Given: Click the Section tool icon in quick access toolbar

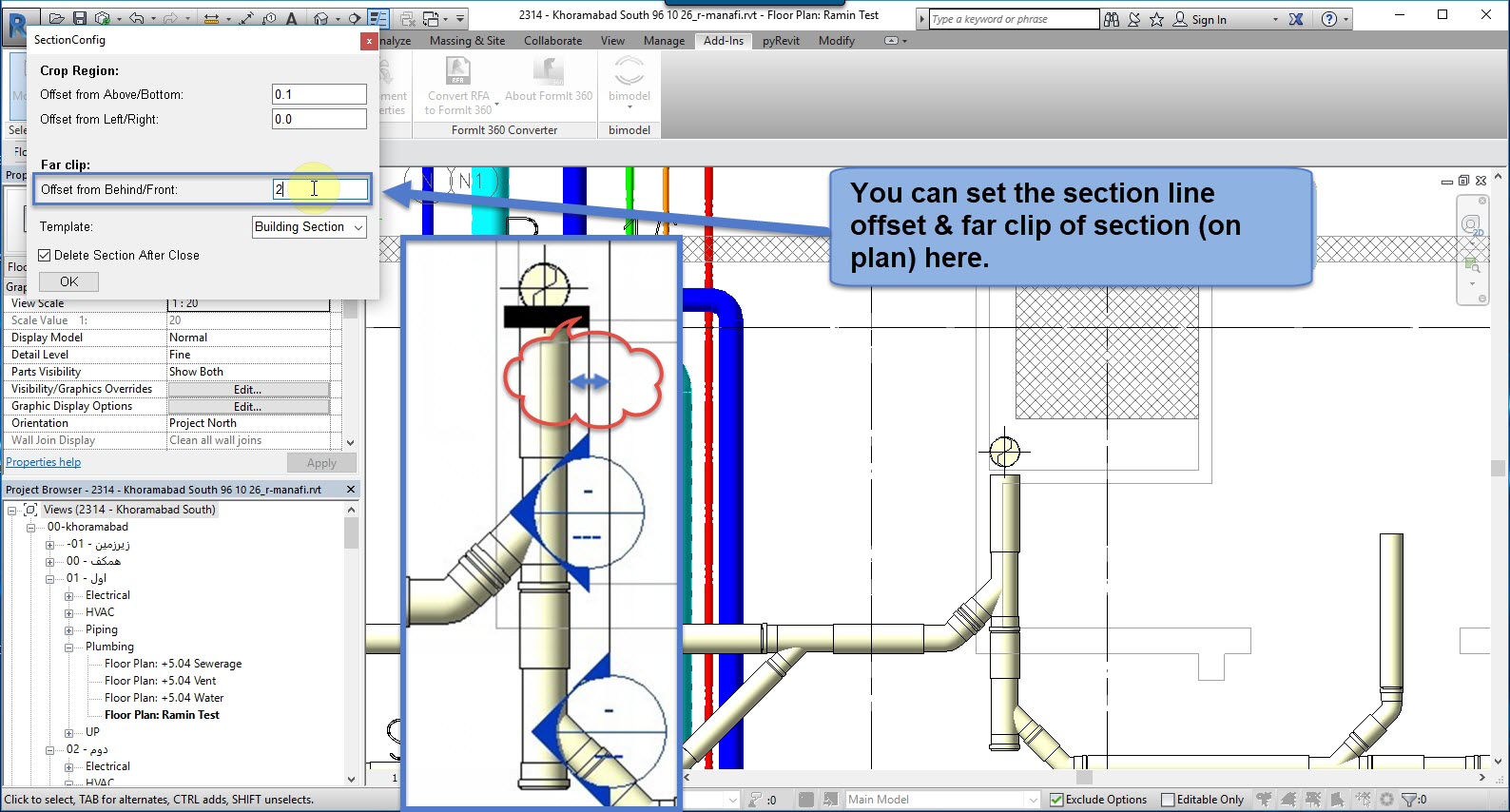Looking at the screenshot, I should point(356,18).
